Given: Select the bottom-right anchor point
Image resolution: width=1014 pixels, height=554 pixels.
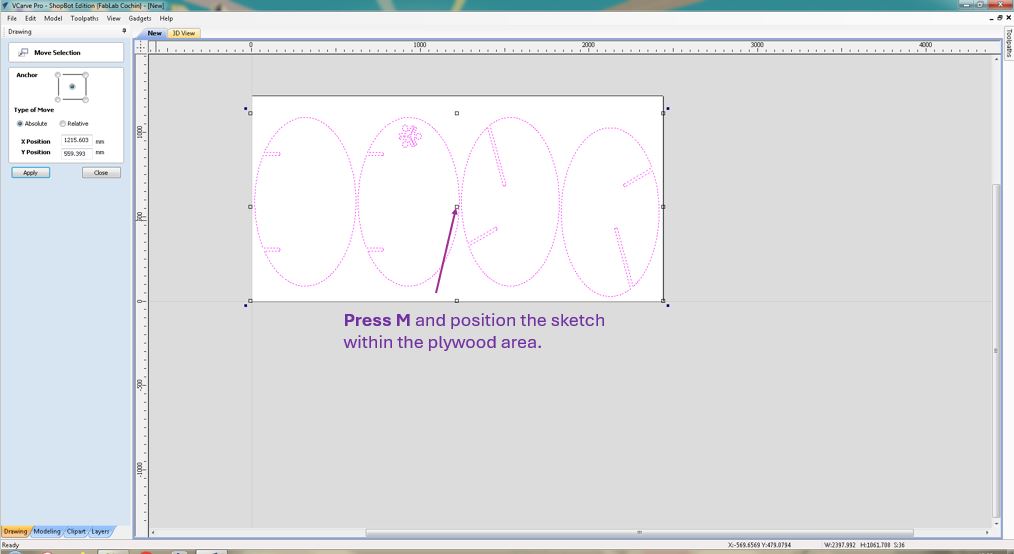Looking at the screenshot, I should click(x=85, y=100).
